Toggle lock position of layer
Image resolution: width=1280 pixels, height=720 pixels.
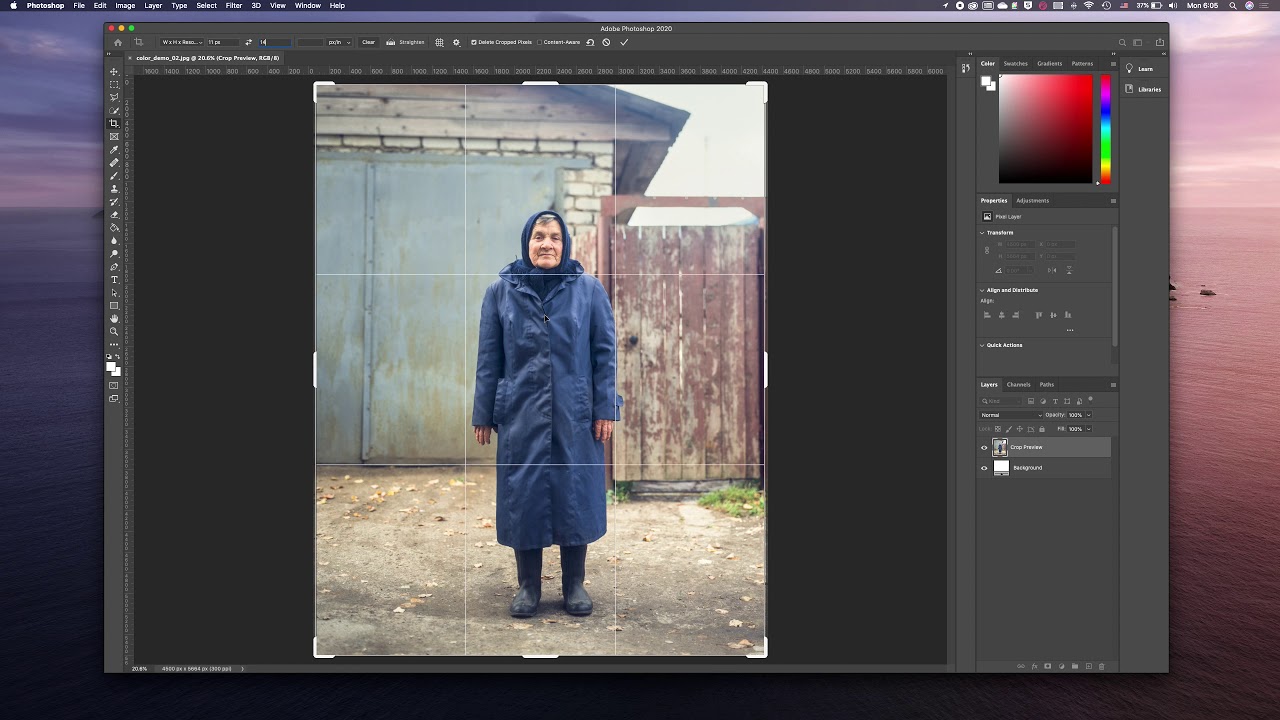pos(1020,429)
